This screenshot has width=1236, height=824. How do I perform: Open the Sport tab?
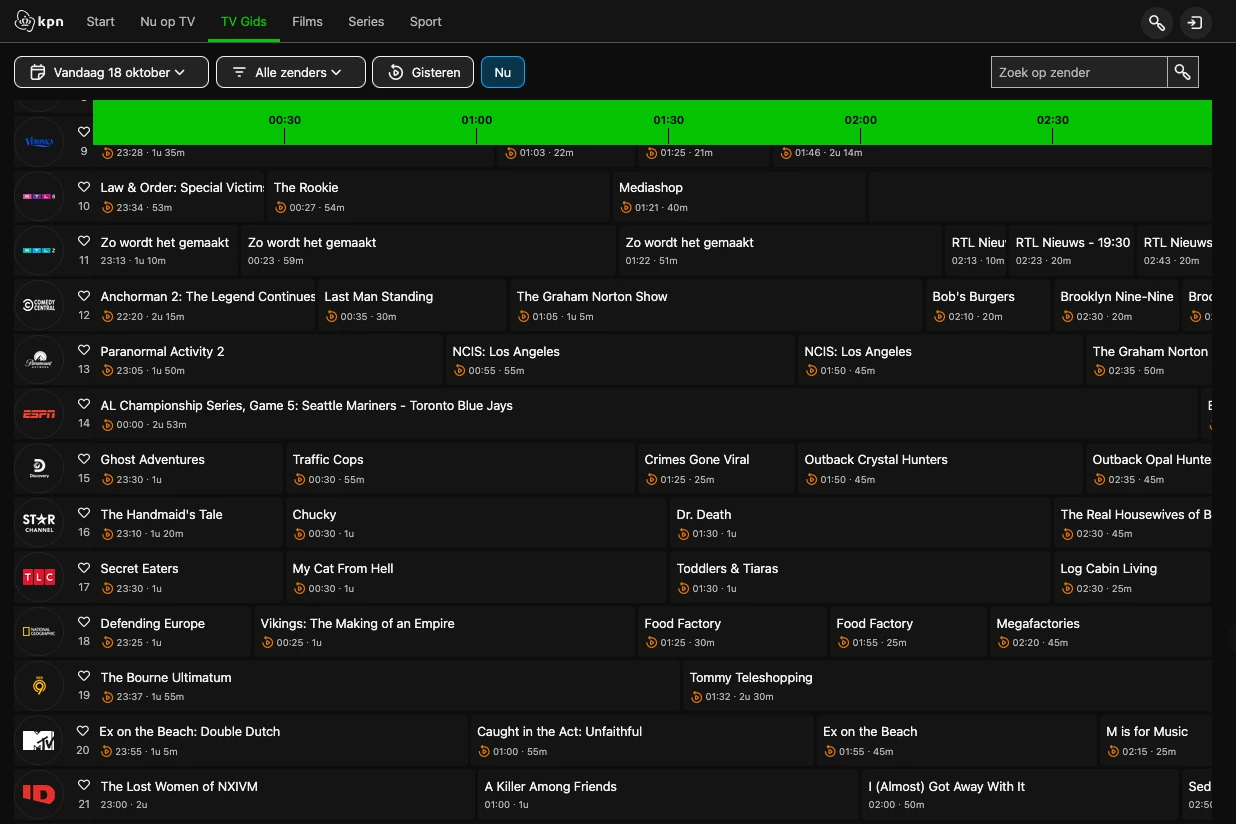pos(425,21)
